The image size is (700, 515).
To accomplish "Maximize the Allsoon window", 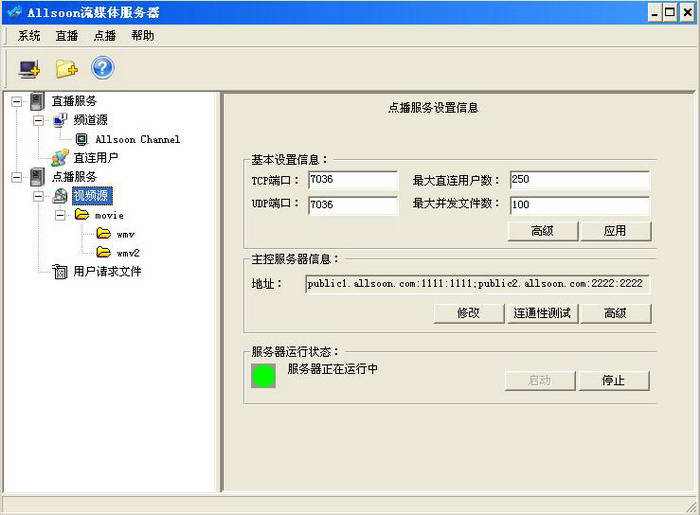I will [x=670, y=12].
